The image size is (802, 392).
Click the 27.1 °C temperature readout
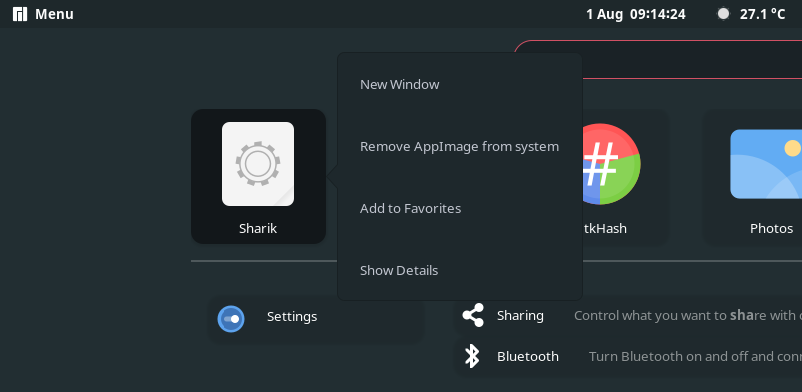tap(762, 14)
